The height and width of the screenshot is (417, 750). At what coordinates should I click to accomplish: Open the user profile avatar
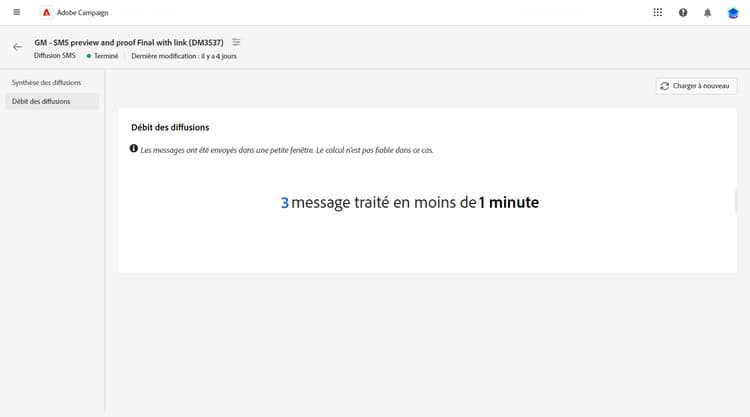(733, 13)
